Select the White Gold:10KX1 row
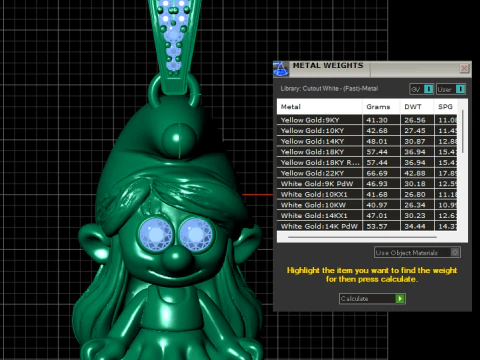 pyautogui.click(x=367, y=194)
